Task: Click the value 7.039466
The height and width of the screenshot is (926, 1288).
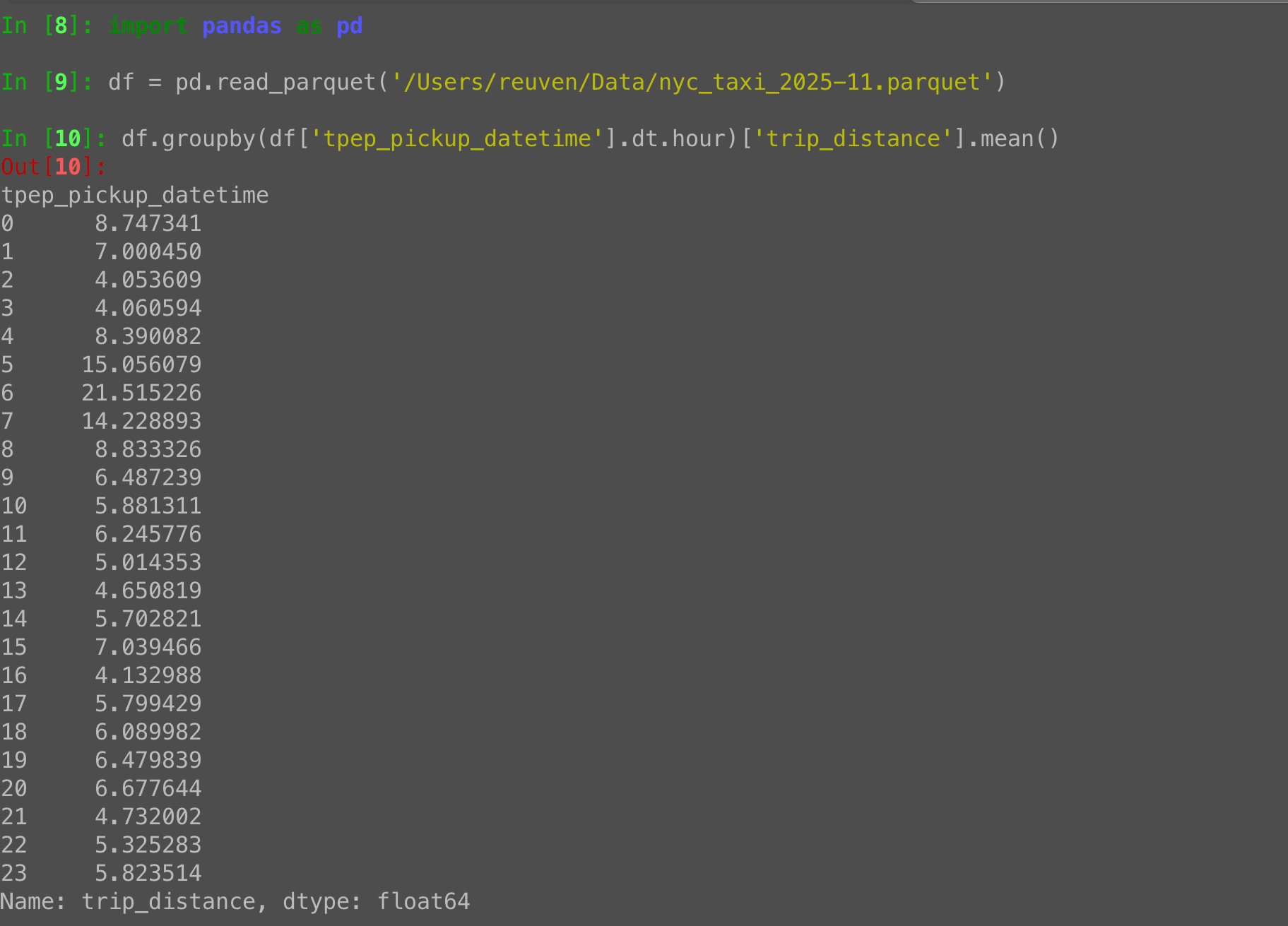Action: 148,648
